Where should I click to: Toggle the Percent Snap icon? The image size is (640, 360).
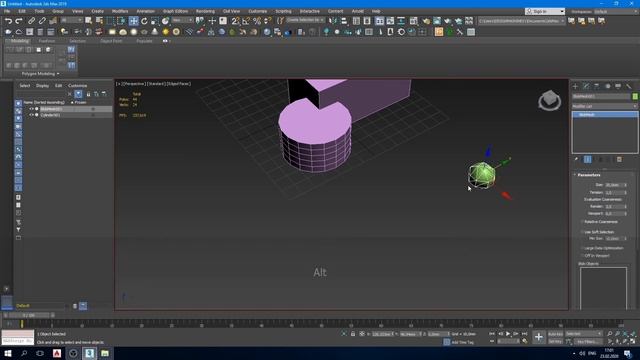(257, 21)
